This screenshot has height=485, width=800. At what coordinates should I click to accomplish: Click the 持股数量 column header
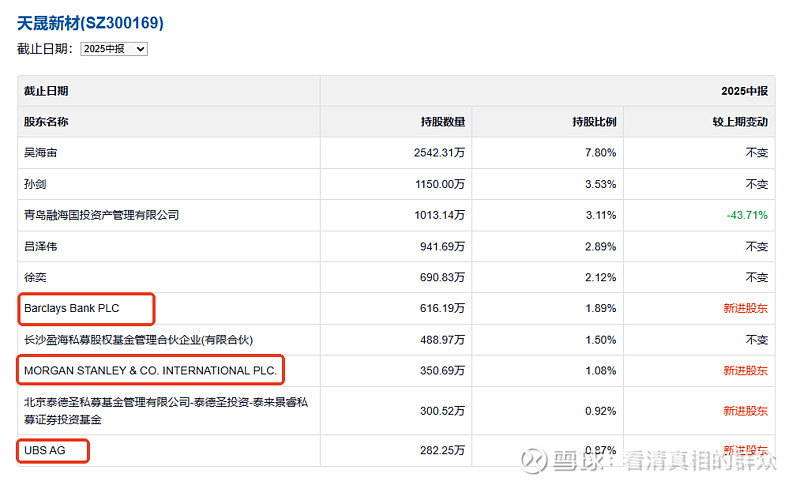(442, 122)
